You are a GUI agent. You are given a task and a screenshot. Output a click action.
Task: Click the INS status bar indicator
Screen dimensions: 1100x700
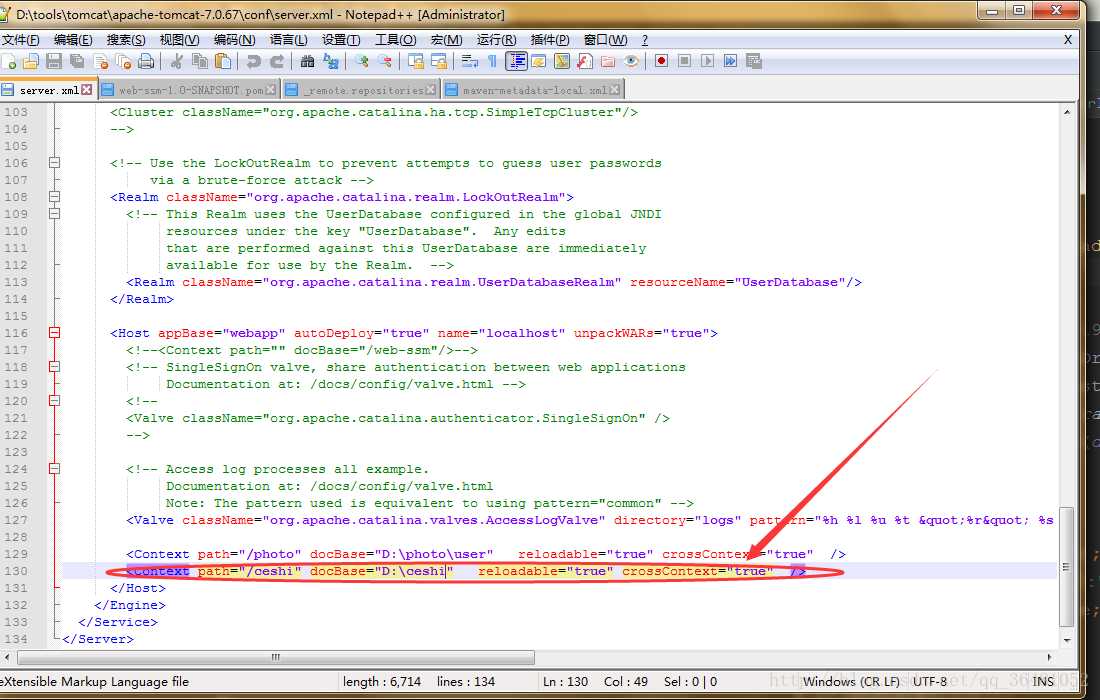(x=1042, y=681)
